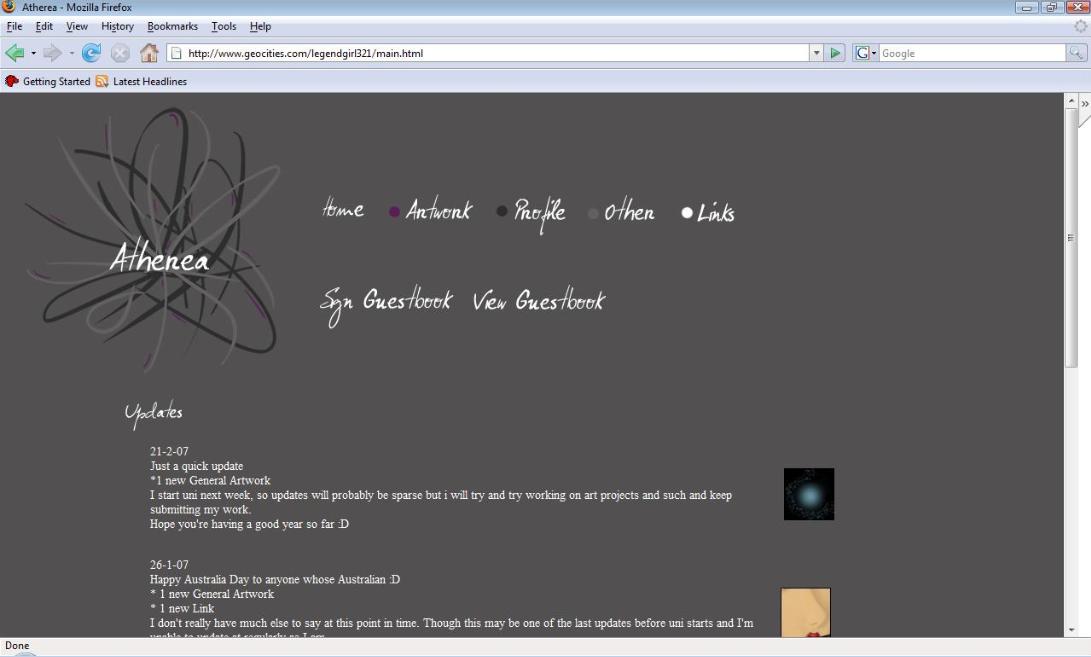Open the View Guestbook link

[x=539, y=300]
